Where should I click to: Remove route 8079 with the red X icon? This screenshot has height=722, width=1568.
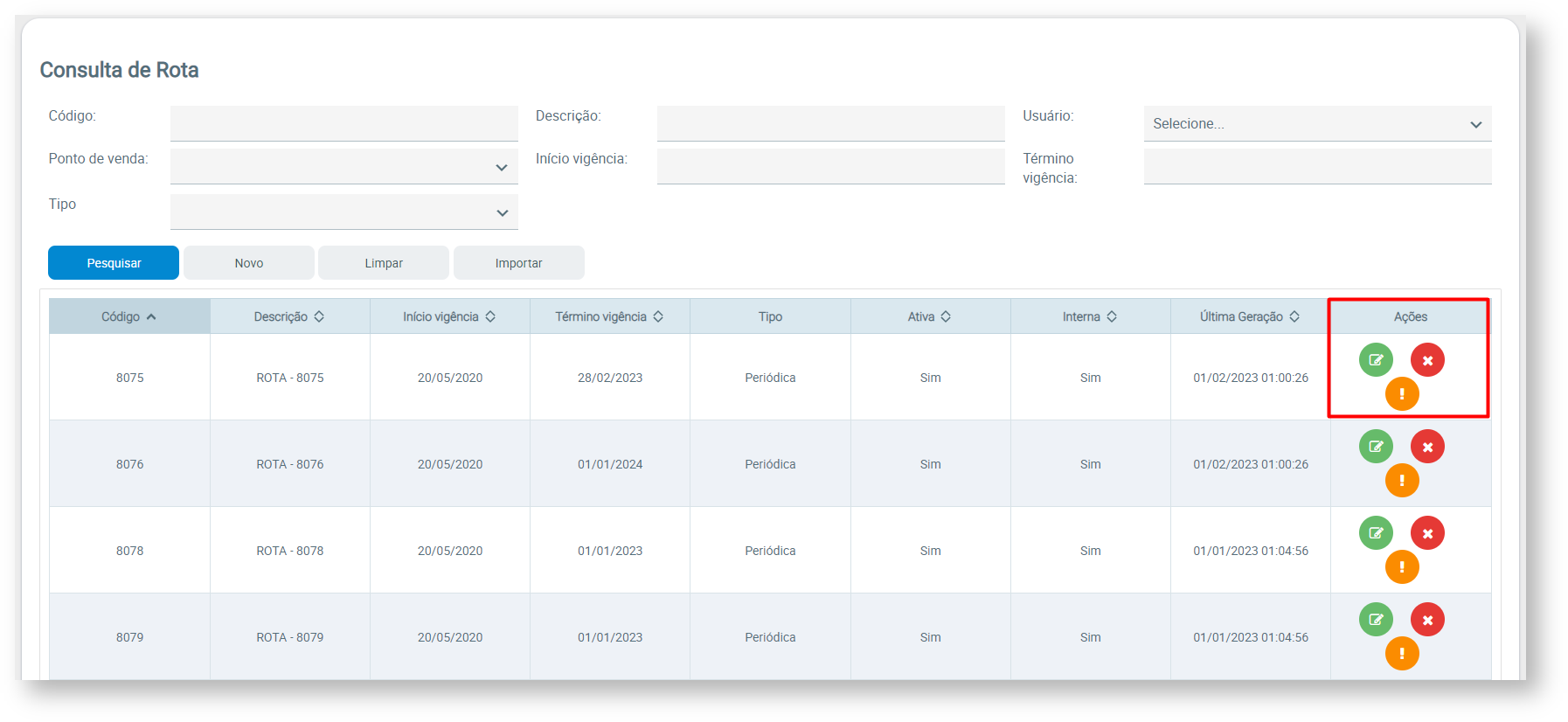pyautogui.click(x=1427, y=620)
